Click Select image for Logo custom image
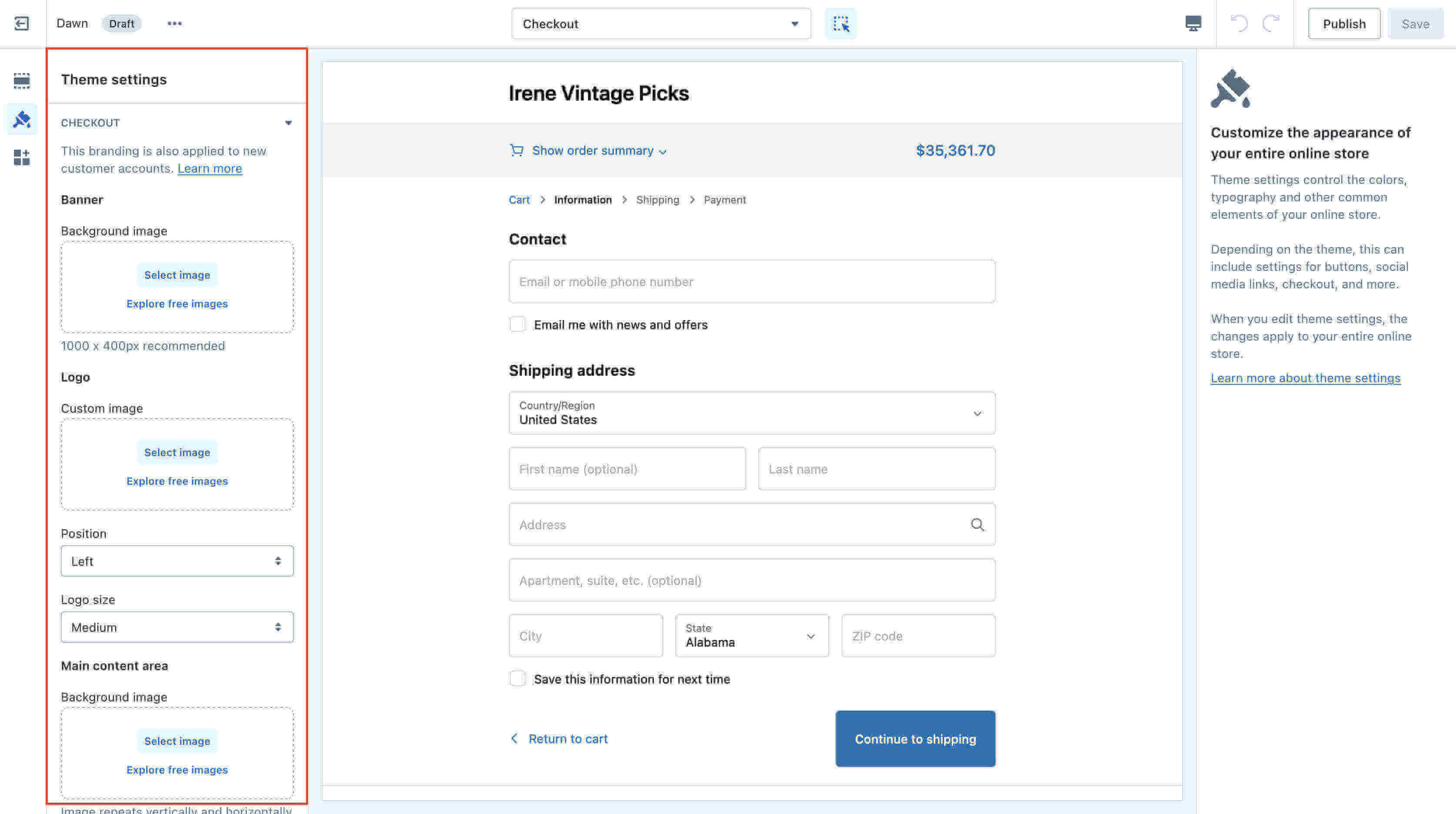Viewport: 1456px width, 814px height. coord(177,452)
